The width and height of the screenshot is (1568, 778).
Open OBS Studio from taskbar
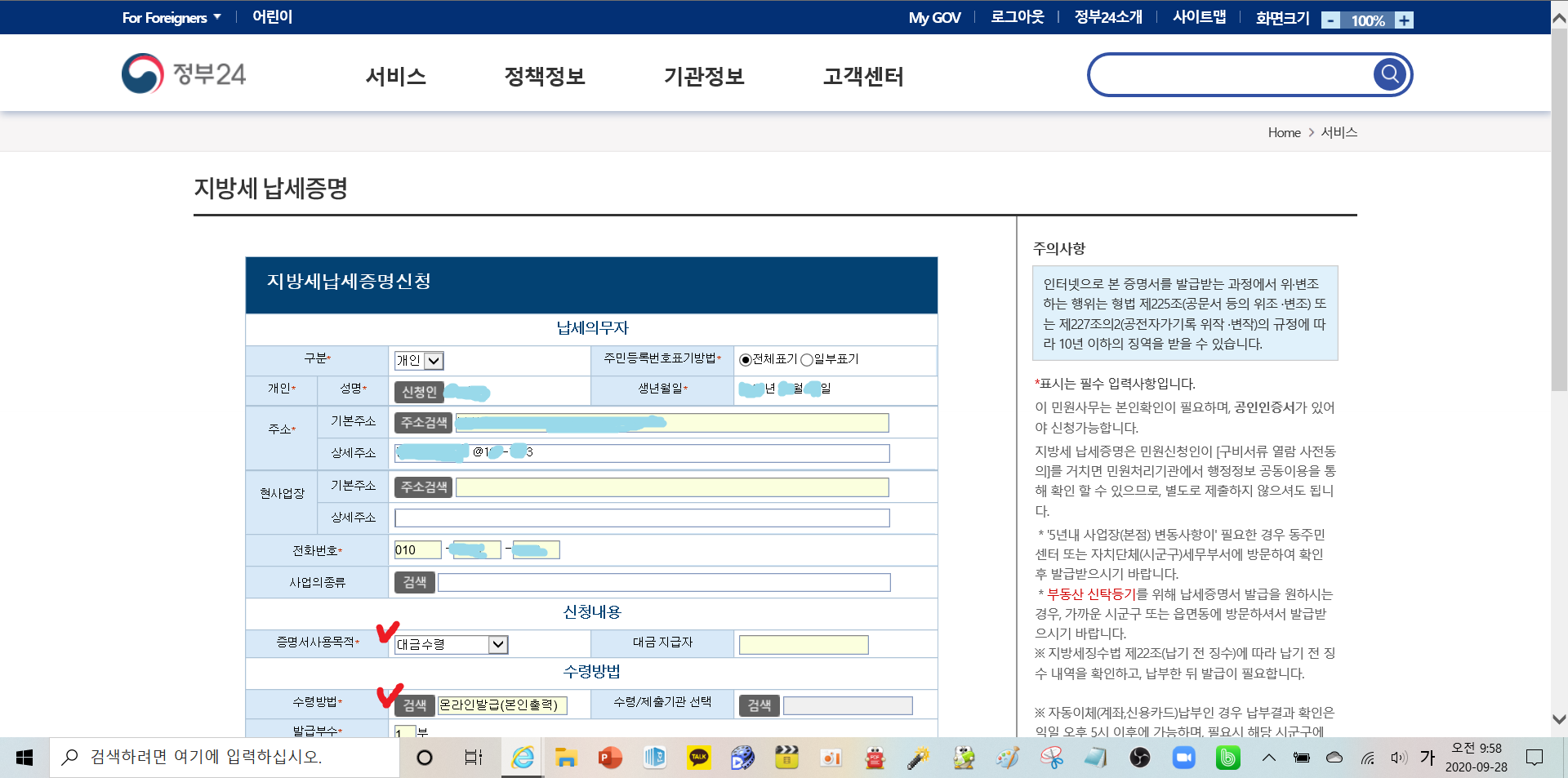pyautogui.click(x=1140, y=758)
